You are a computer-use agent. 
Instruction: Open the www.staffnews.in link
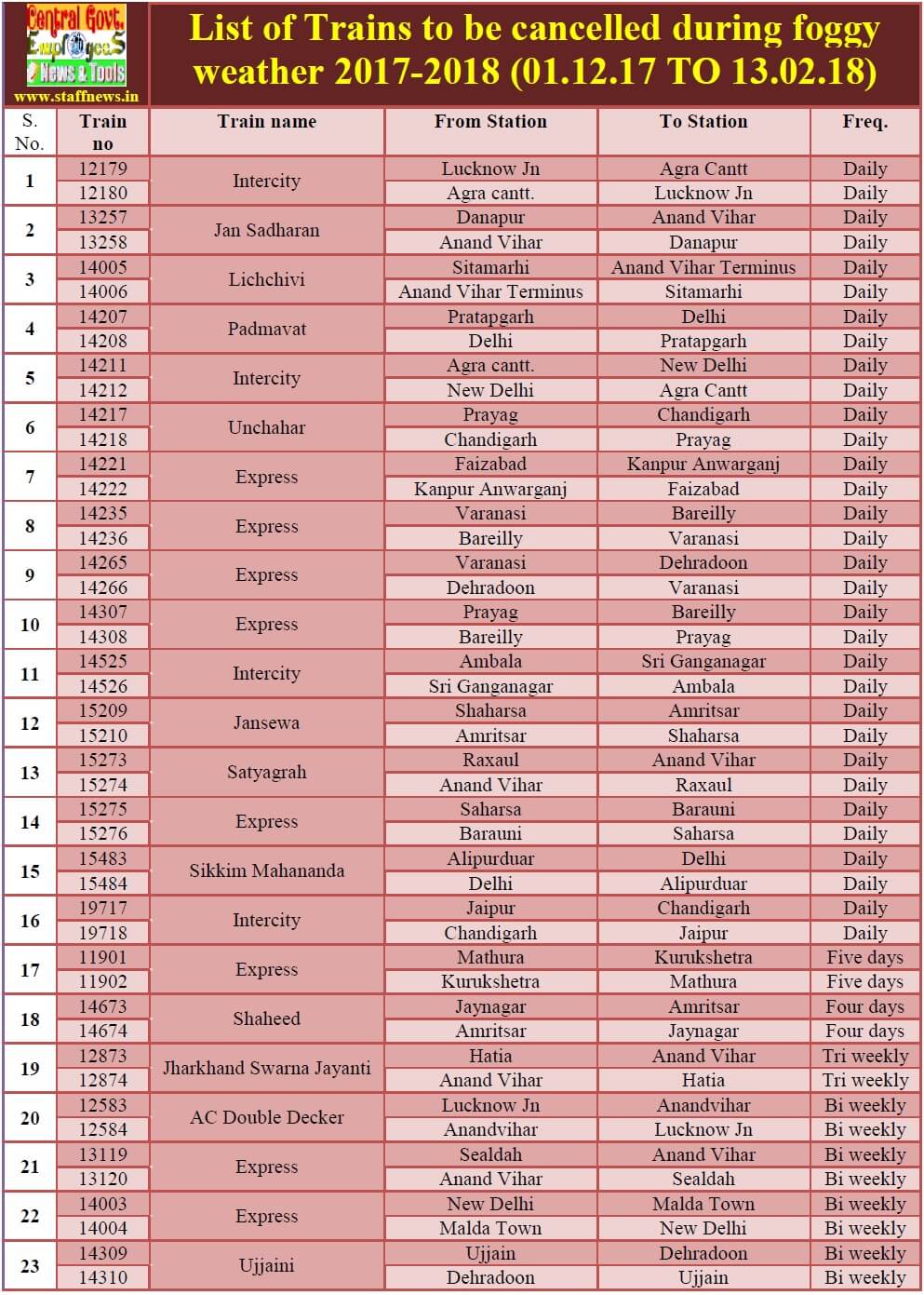pyautogui.click(x=76, y=96)
